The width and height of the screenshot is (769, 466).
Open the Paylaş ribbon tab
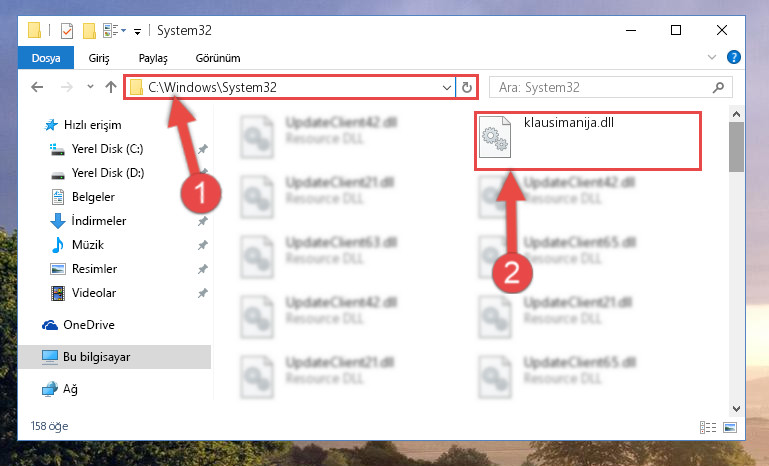click(x=153, y=58)
